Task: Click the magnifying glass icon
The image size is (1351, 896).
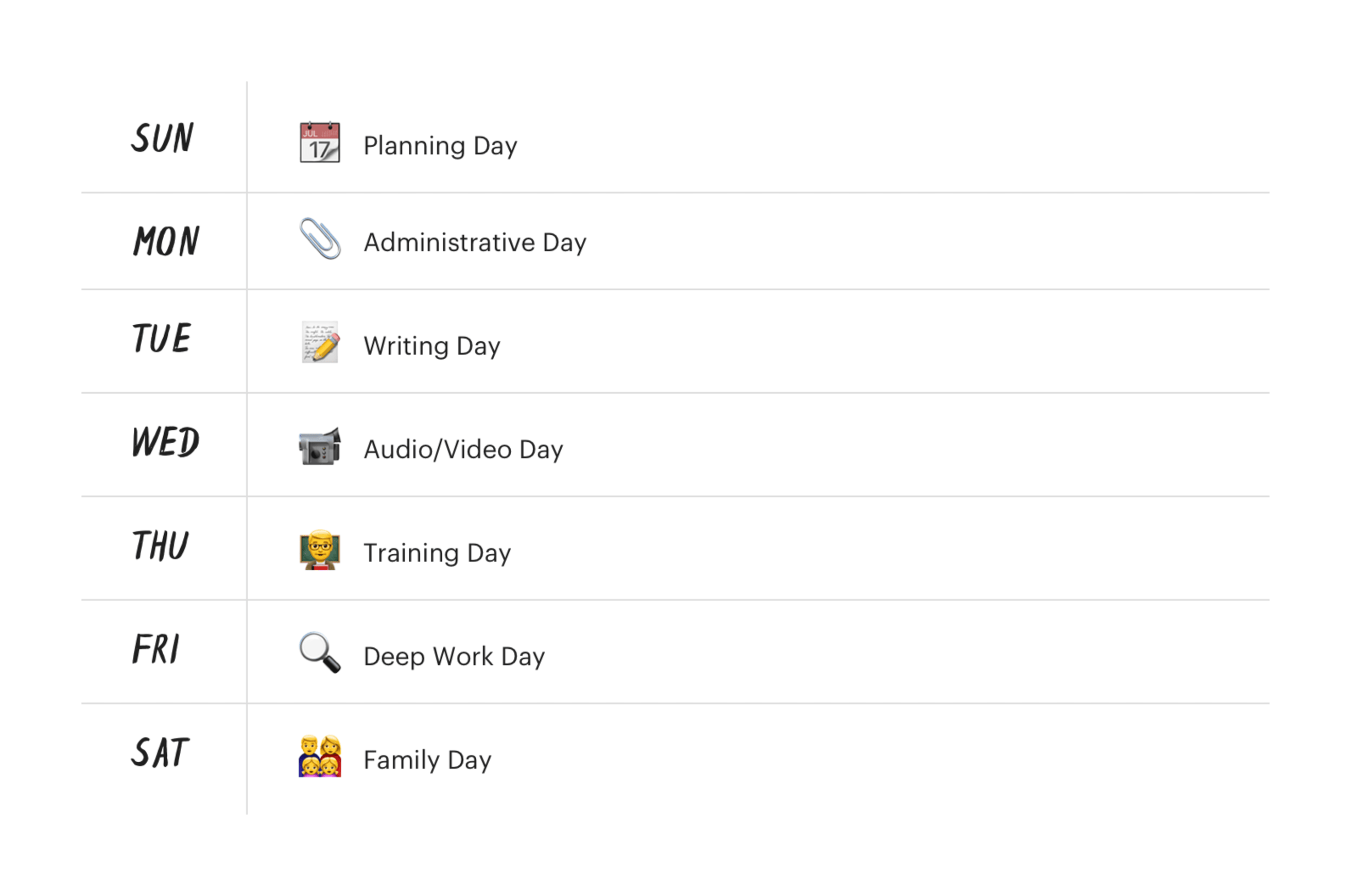Action: (x=320, y=653)
